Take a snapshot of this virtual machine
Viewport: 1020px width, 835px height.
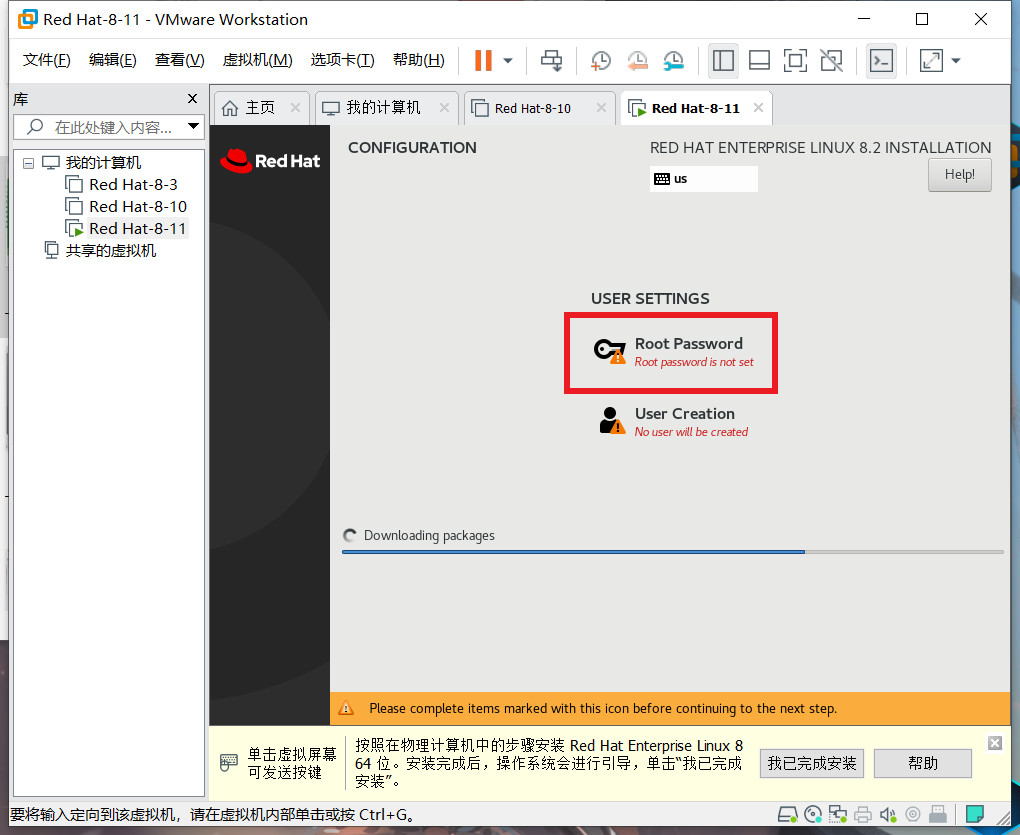pos(600,60)
